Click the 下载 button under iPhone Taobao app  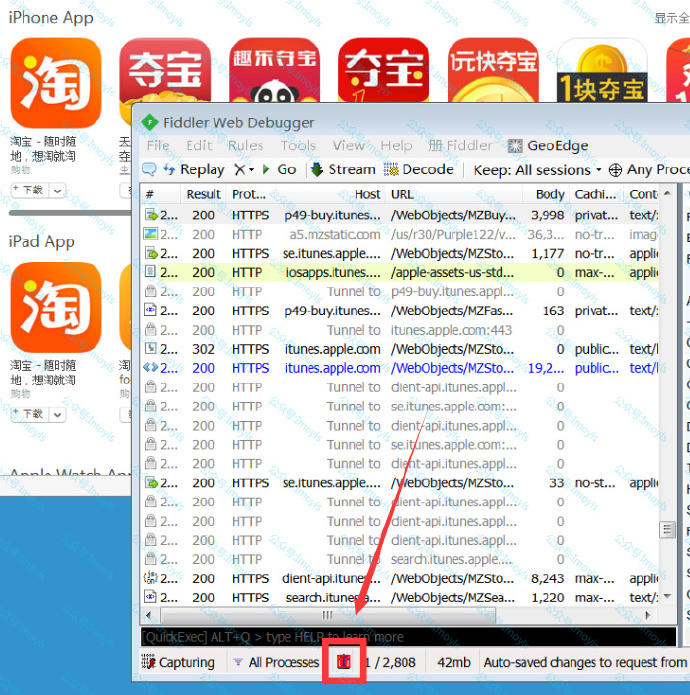tap(30, 190)
